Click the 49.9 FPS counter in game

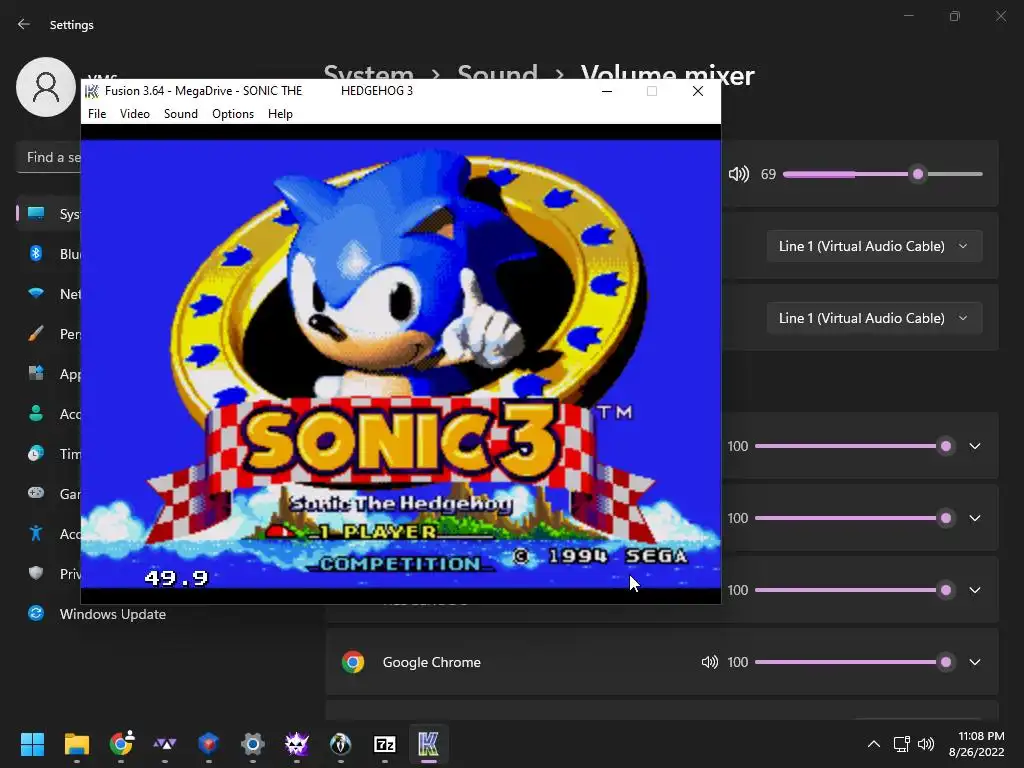pos(176,578)
